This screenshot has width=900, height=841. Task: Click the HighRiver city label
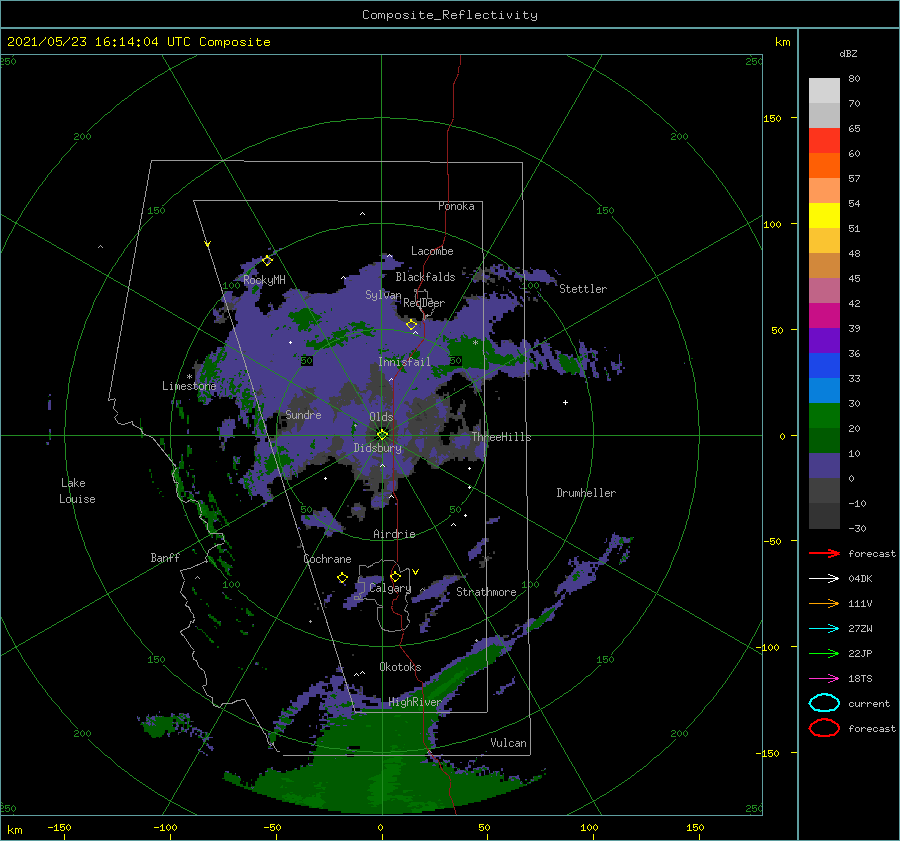pos(414,702)
